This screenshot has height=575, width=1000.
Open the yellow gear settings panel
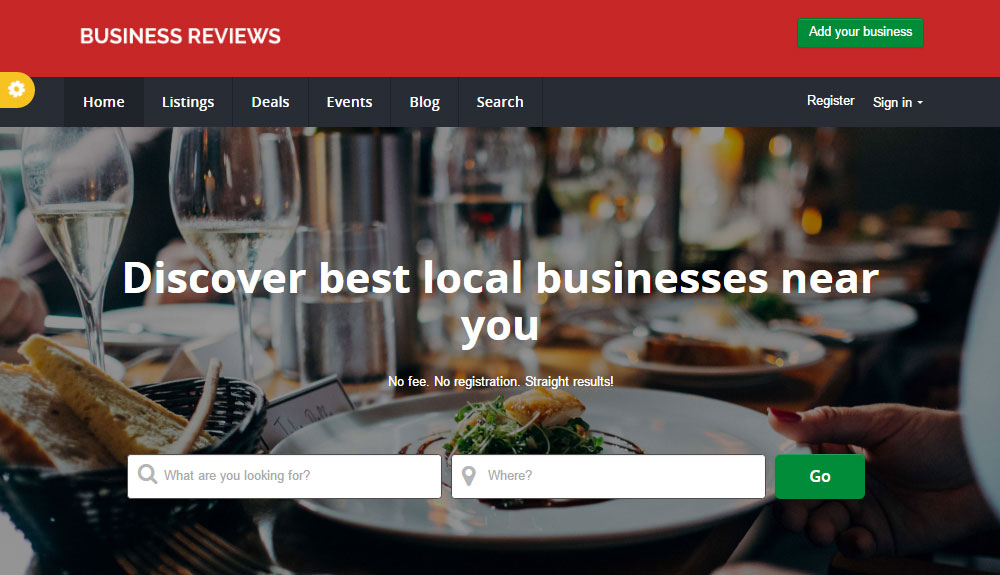point(17,89)
